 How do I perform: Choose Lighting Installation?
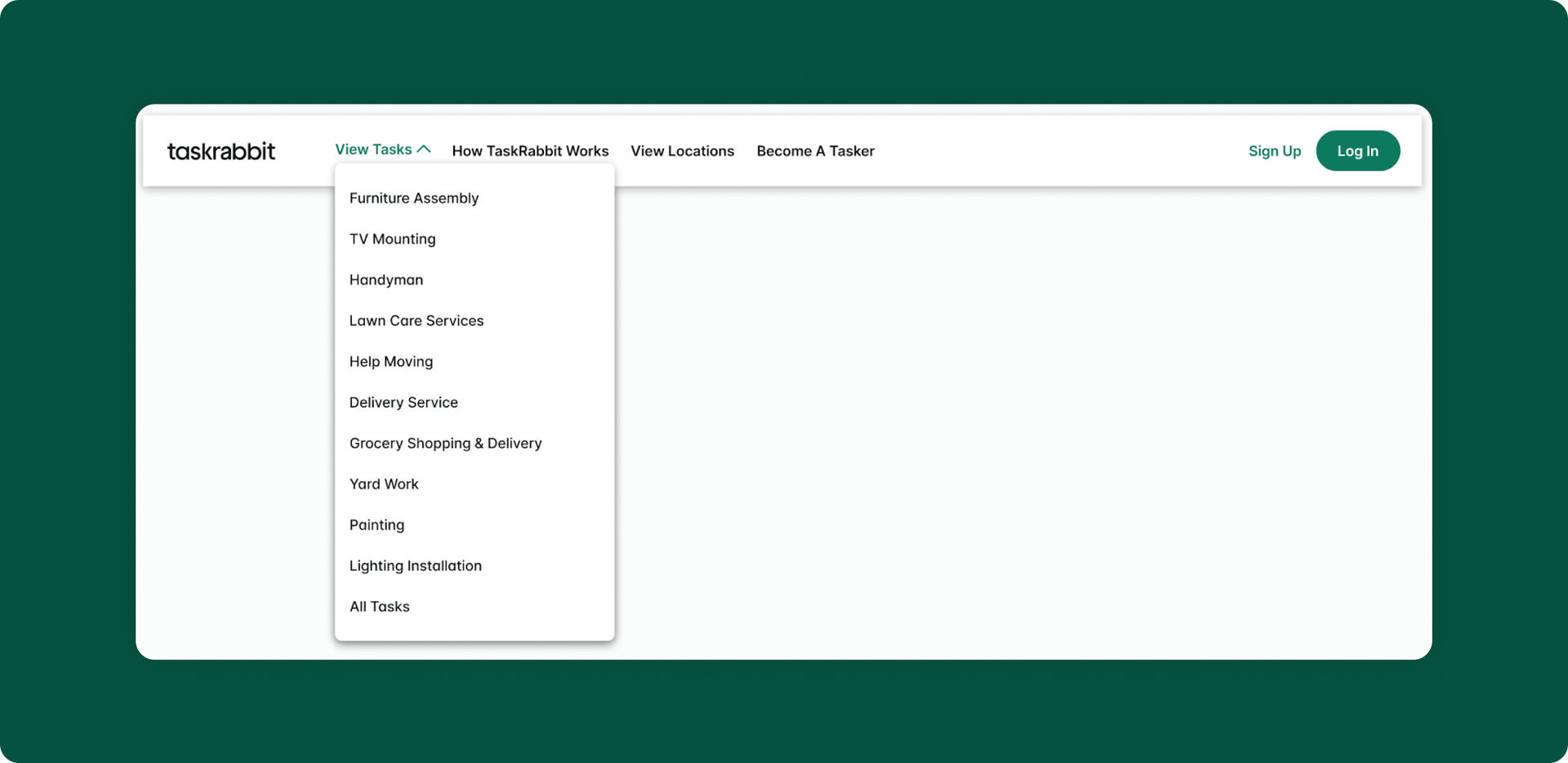click(x=415, y=565)
